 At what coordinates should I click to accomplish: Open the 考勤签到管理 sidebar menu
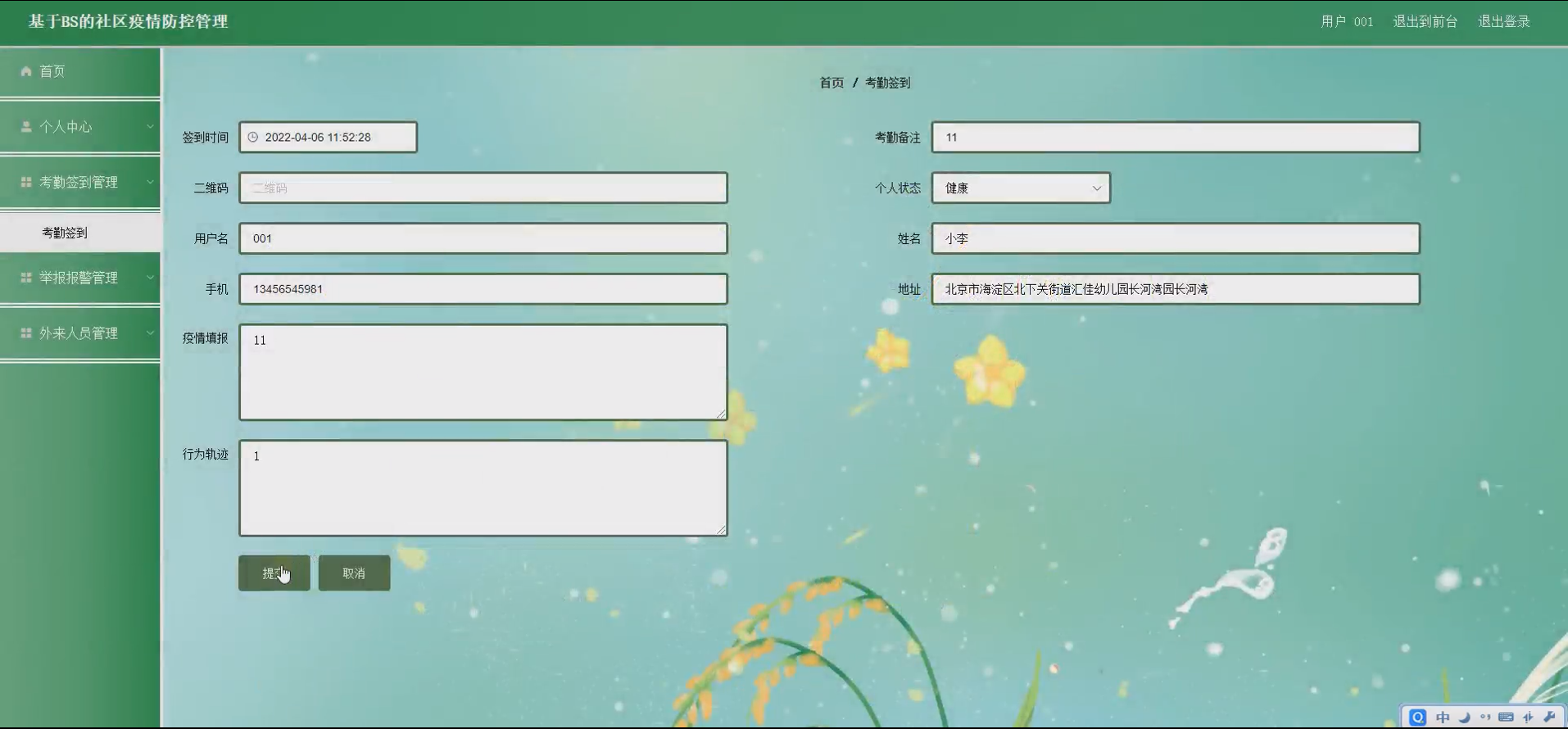(x=80, y=182)
